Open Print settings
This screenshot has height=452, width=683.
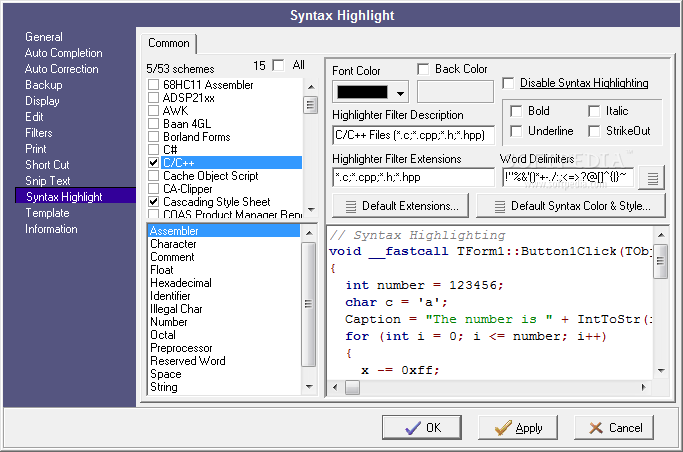[35, 149]
